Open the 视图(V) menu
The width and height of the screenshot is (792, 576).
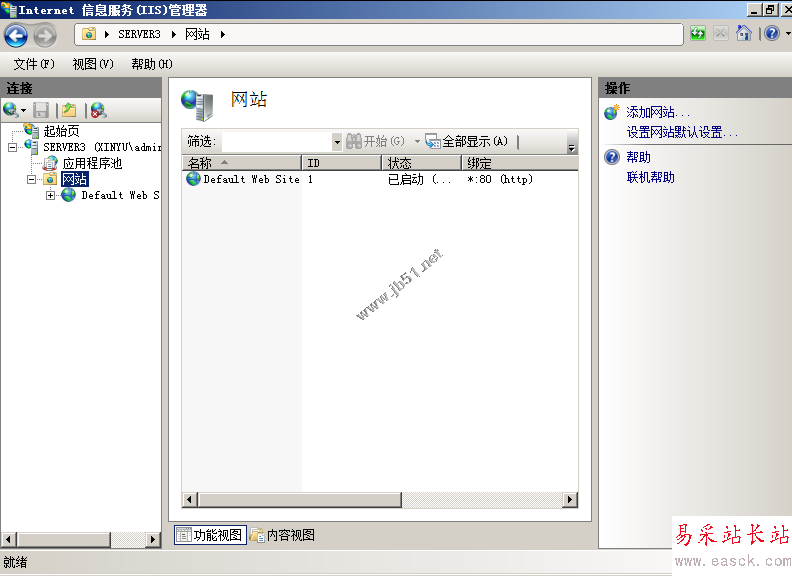[93, 64]
